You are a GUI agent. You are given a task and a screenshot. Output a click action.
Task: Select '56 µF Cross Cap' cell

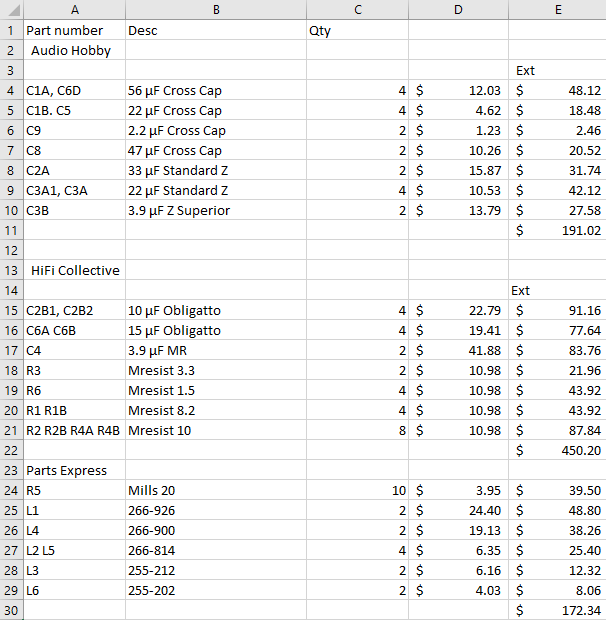click(x=216, y=90)
